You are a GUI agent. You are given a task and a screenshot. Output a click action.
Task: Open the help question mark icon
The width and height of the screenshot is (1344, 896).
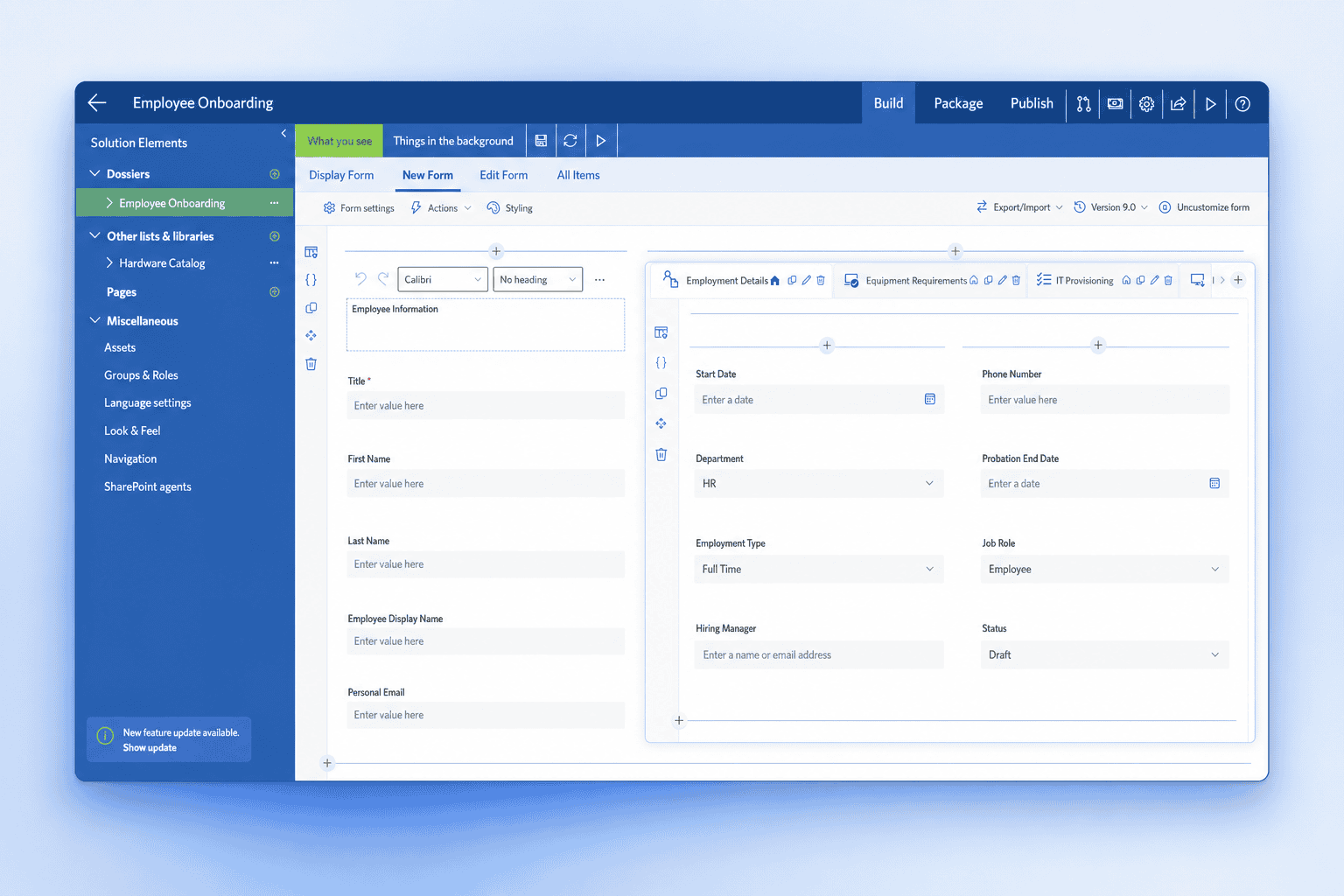[x=1242, y=103]
